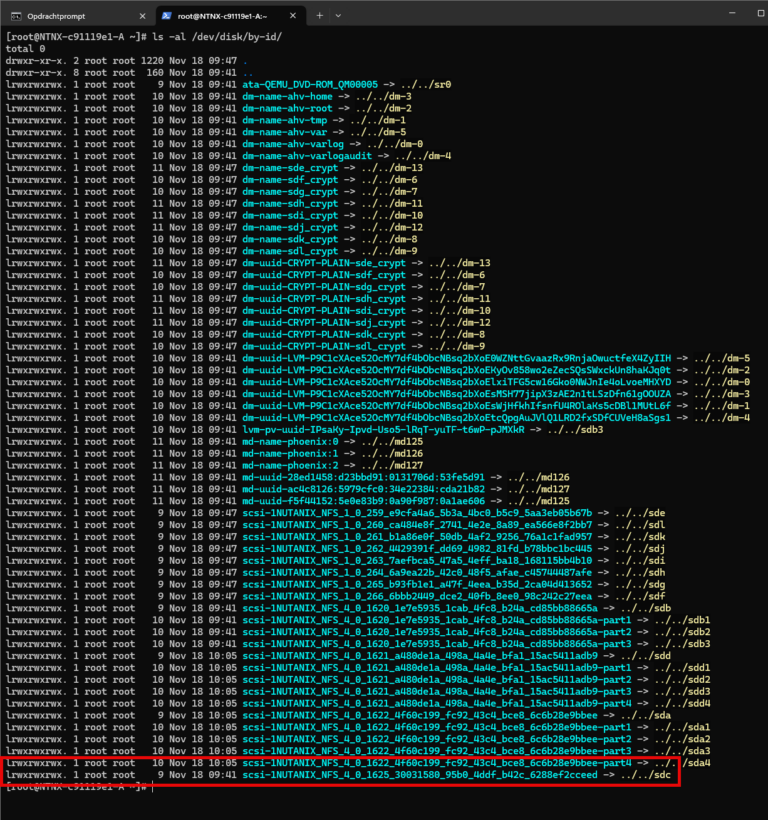Click the dm-uuid-LVM entry pointing to dm-3
This screenshot has width=768, height=820.
pos(456,394)
